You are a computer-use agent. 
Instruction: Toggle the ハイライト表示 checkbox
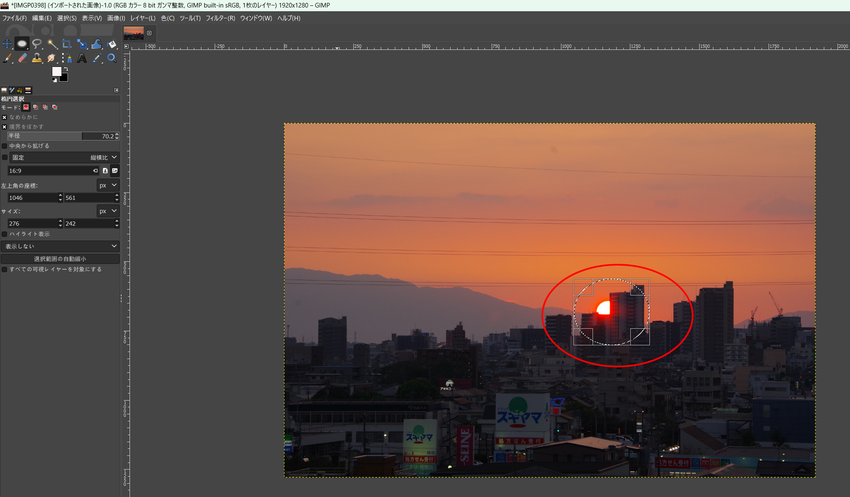[x=4, y=234]
